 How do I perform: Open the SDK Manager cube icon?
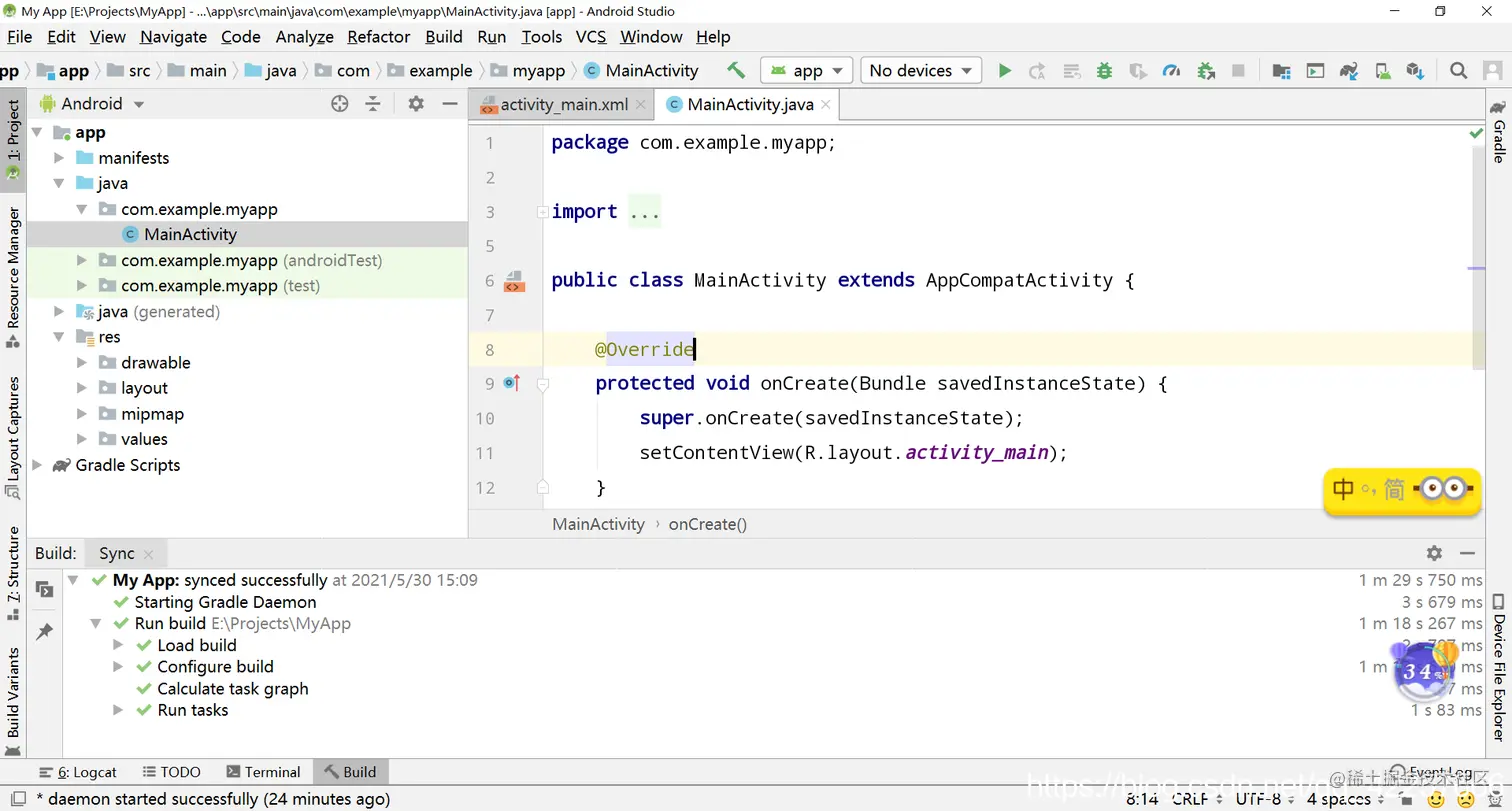(x=1415, y=71)
